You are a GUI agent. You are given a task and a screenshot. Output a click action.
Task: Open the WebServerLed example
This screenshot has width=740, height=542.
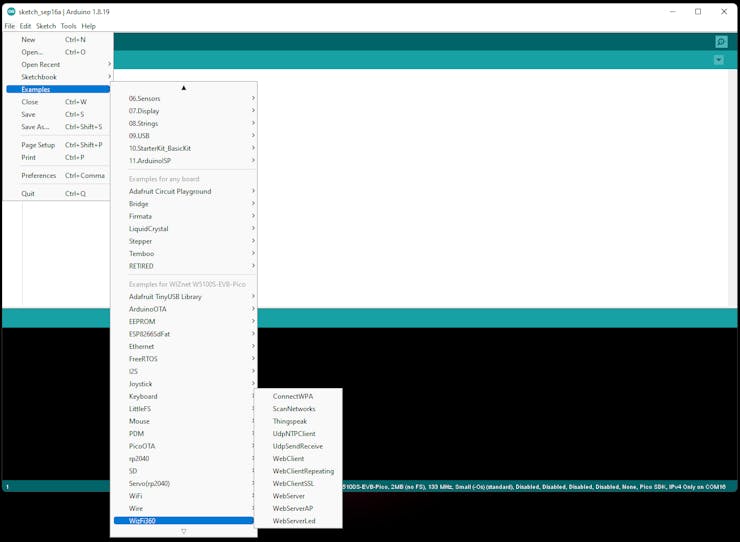click(x=298, y=521)
